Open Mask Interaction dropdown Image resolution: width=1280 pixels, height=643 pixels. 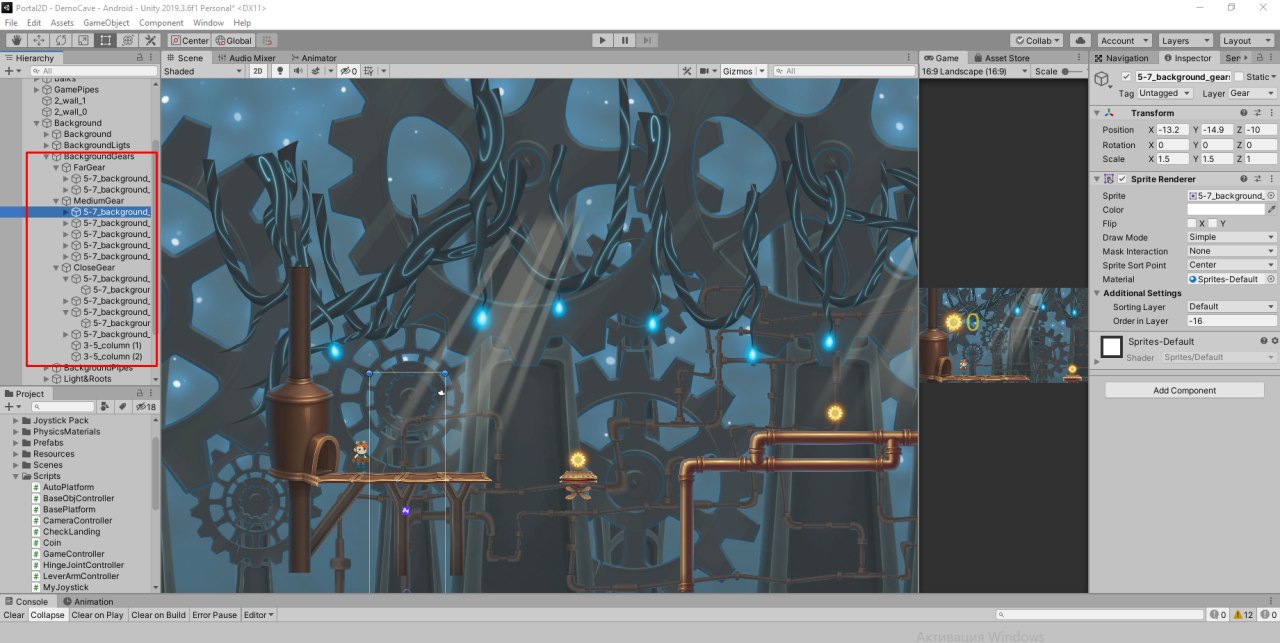1232,251
